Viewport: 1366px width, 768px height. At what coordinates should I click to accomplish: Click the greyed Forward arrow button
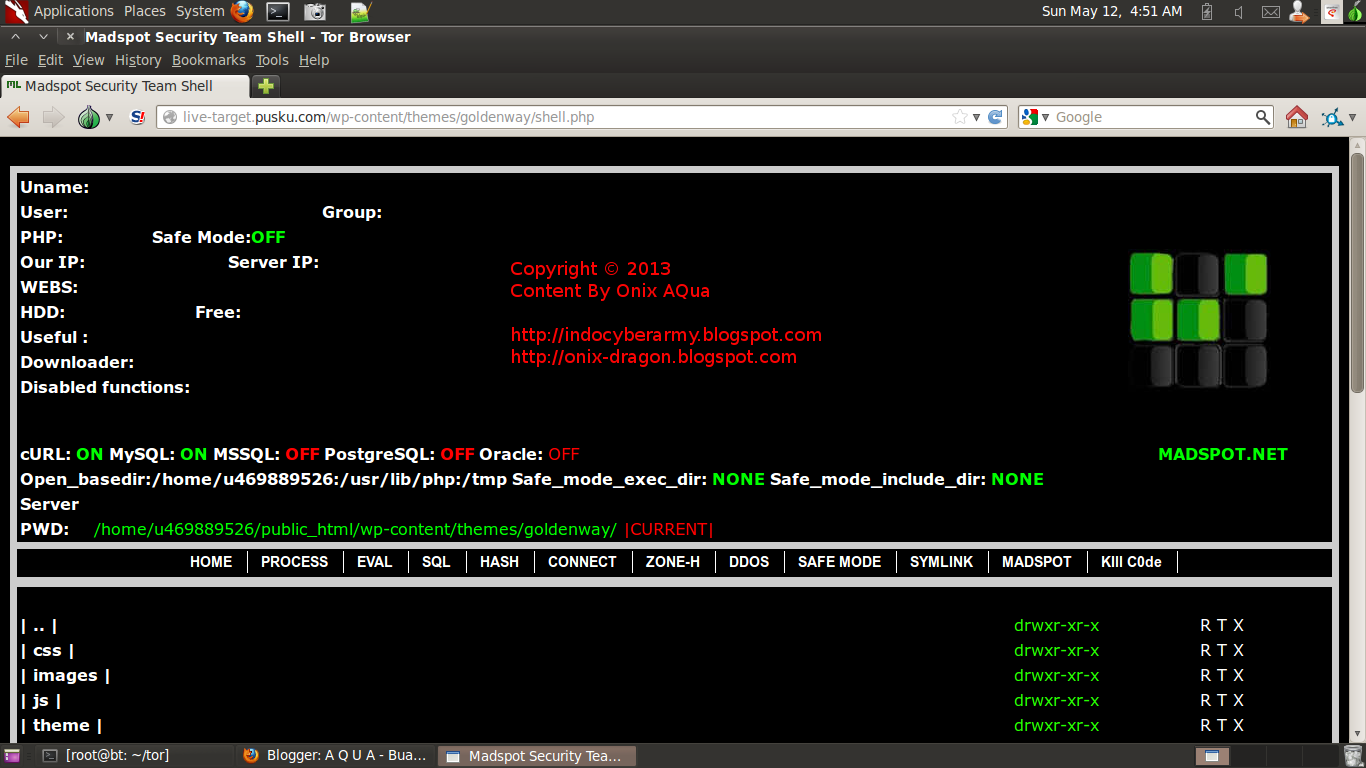click(53, 117)
